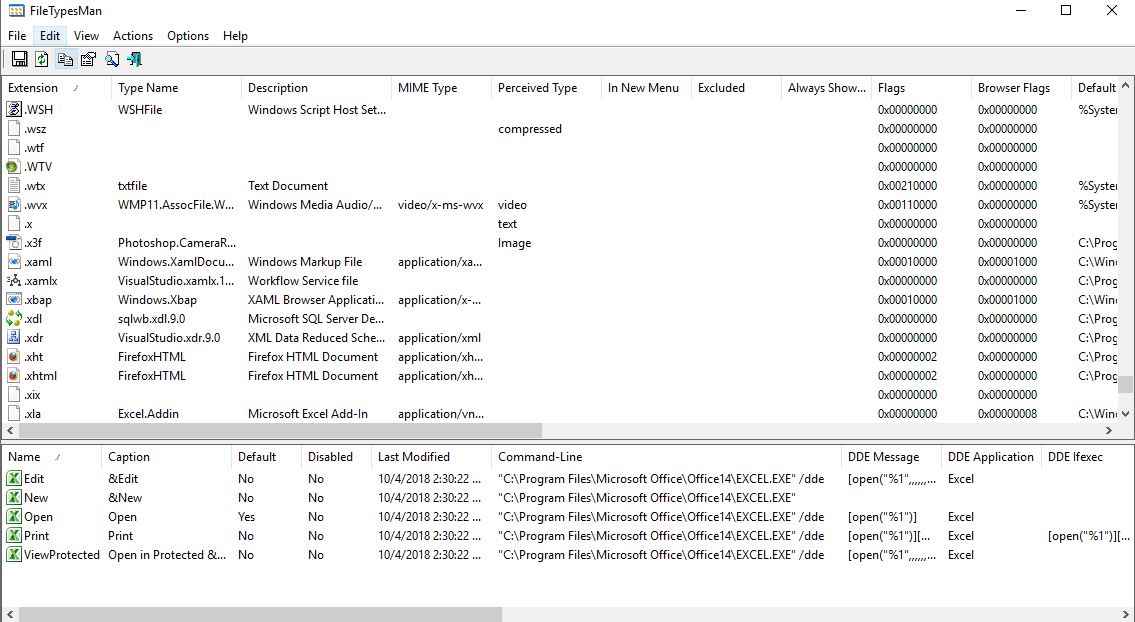Viewport: 1135px width, 622px height.
Task: Click upper pane horizontal scroll right arrow
Action: pyautogui.click(x=1109, y=431)
